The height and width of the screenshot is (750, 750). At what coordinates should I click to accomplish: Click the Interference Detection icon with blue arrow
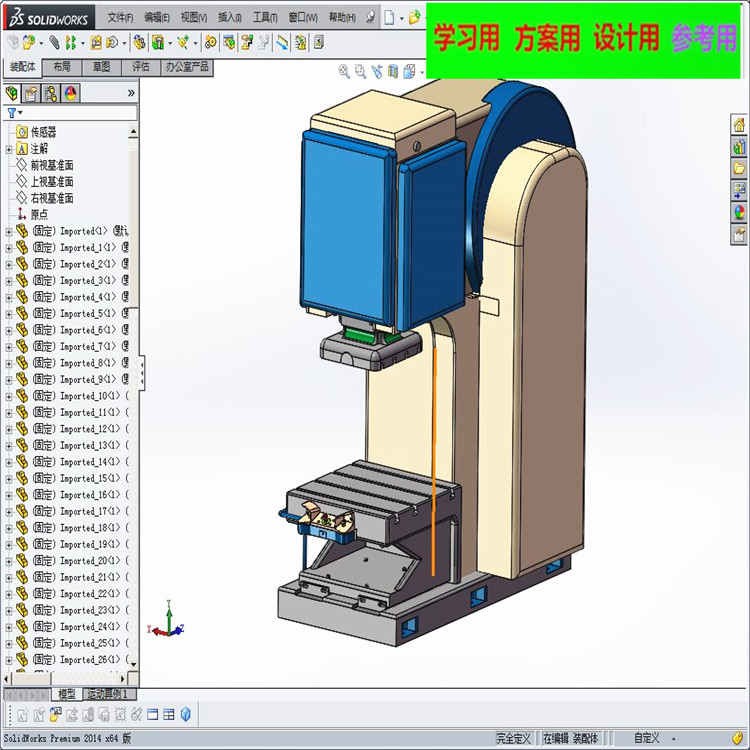(x=283, y=43)
